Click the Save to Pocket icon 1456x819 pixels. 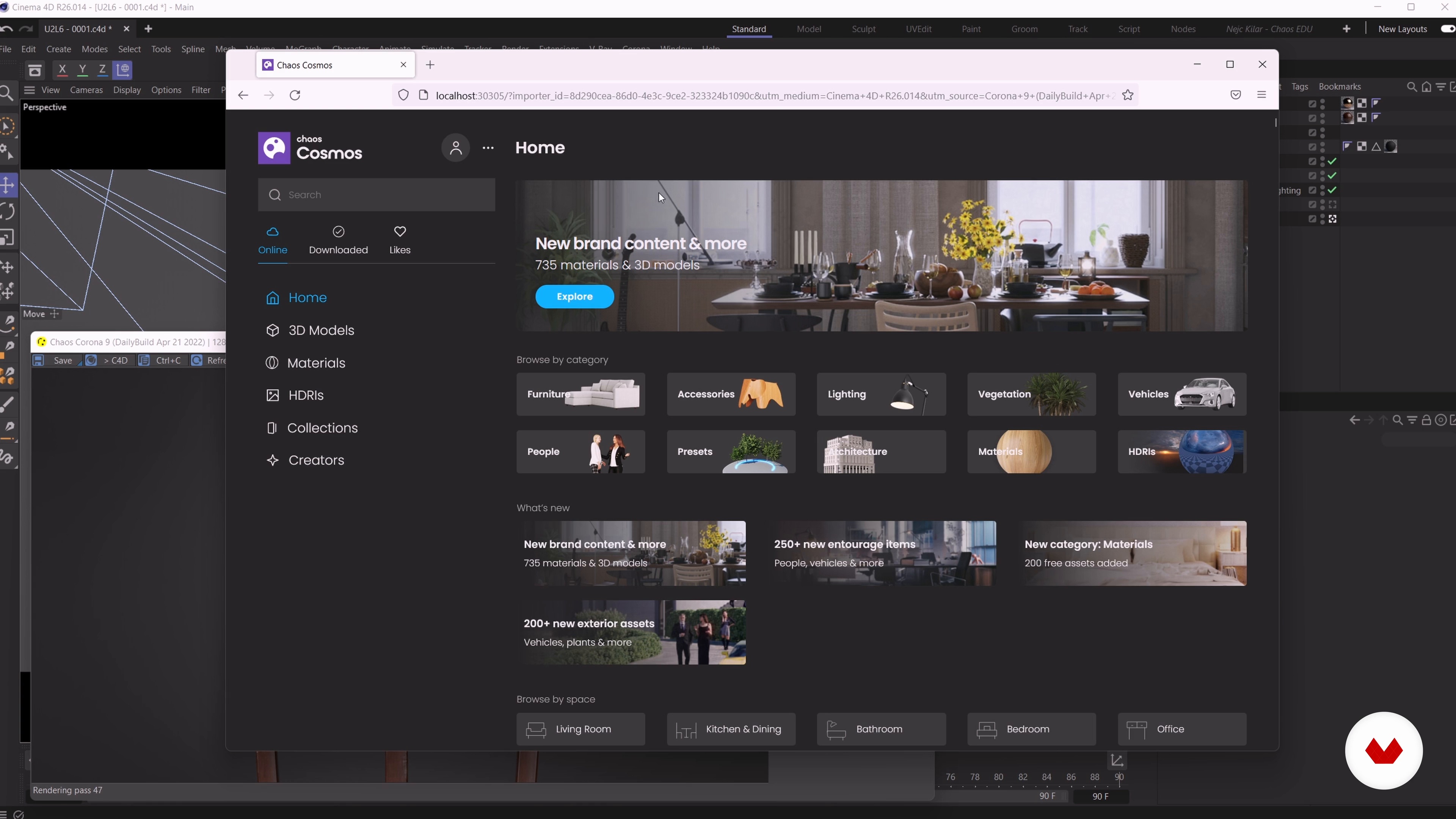click(x=1236, y=96)
